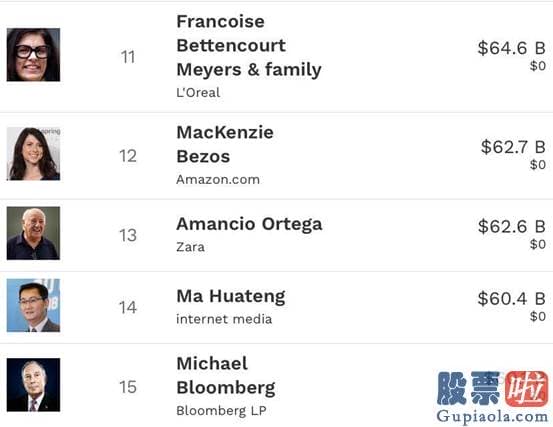The width and height of the screenshot is (553, 427).
Task: View Michael Bloomberg's photo thumbnail
Action: coord(34,385)
